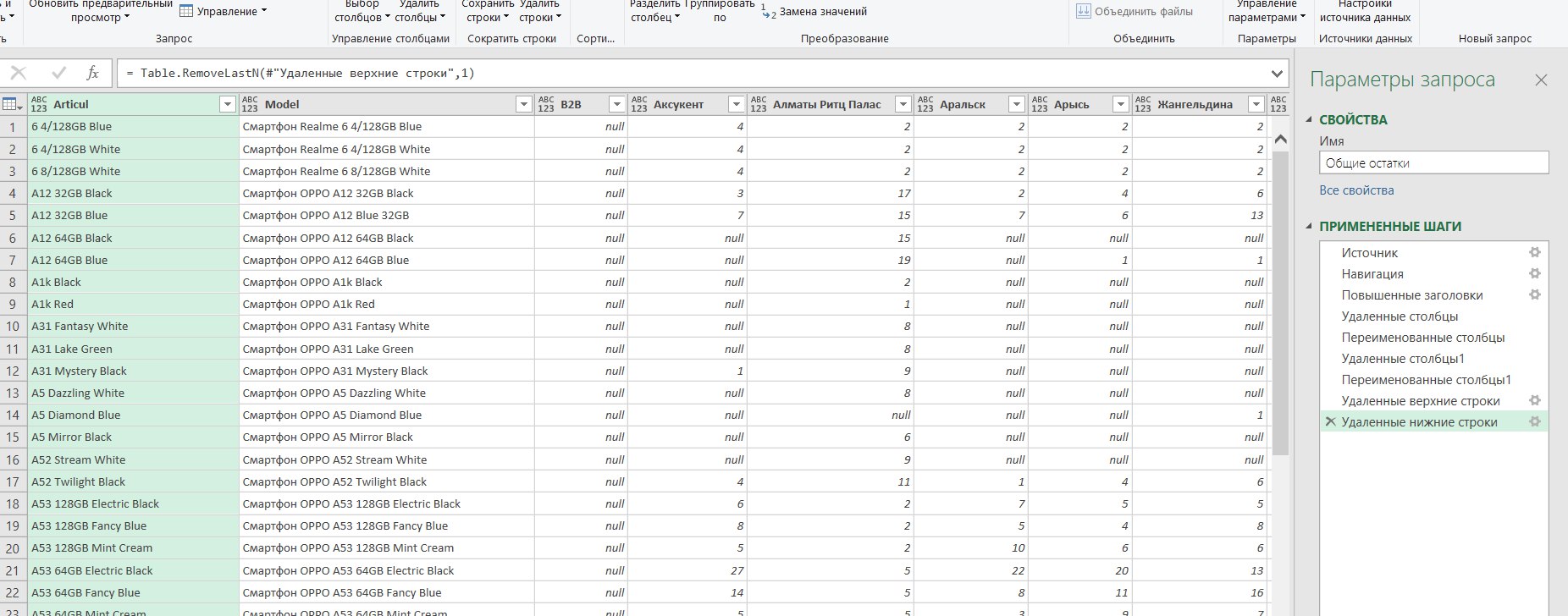Open Сохранить строки command
Viewport: 1568px width, 616px height.
488,10
